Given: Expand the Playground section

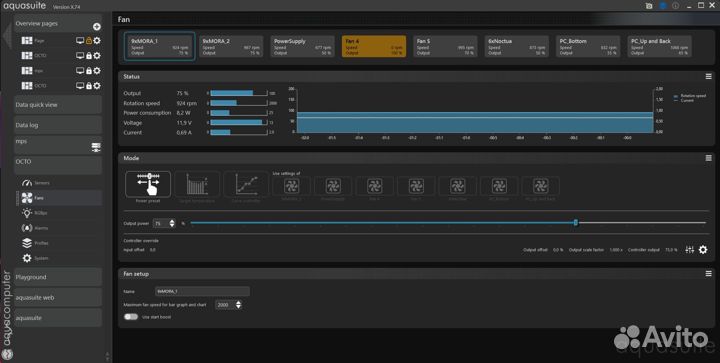Looking at the screenshot, I should (58, 277).
